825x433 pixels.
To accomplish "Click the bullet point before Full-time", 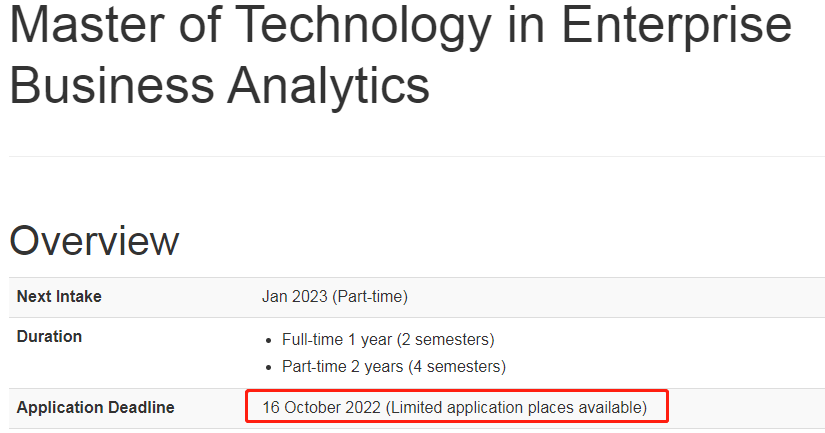I will (269, 341).
